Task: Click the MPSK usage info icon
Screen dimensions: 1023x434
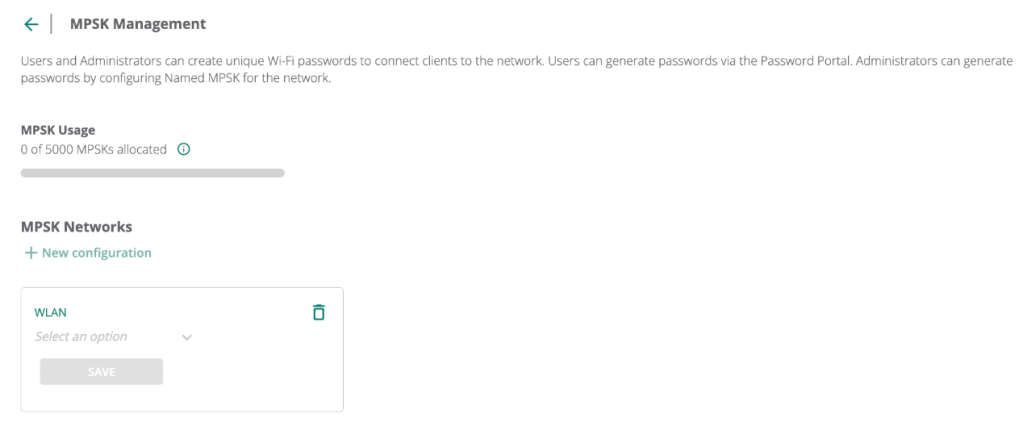Action: (x=183, y=150)
